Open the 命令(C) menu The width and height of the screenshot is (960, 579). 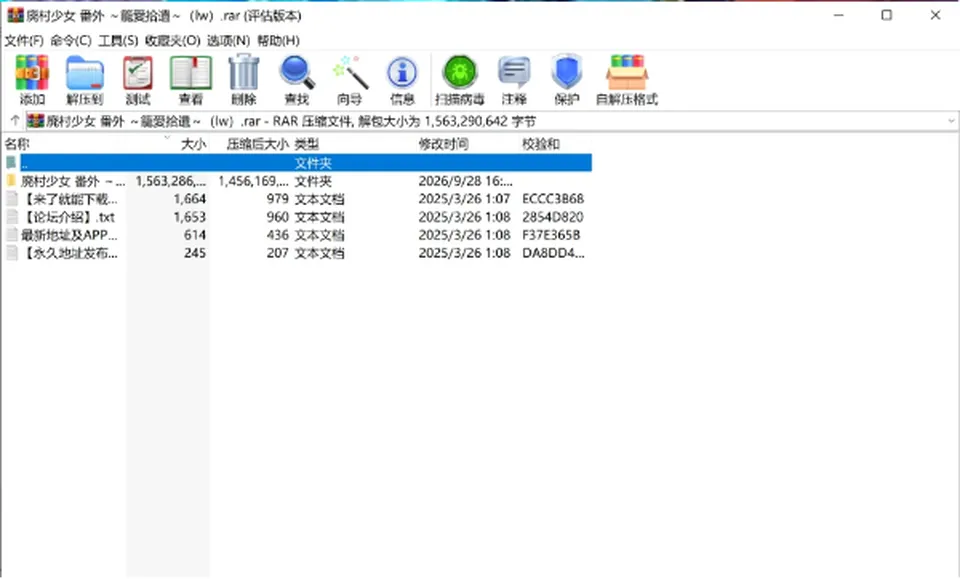click(70, 40)
